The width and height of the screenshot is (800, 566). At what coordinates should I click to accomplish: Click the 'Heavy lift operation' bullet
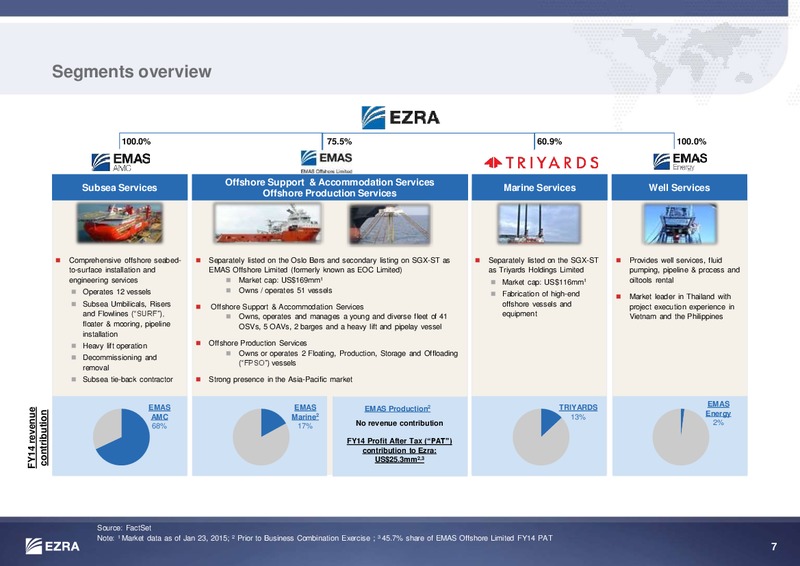coord(115,346)
